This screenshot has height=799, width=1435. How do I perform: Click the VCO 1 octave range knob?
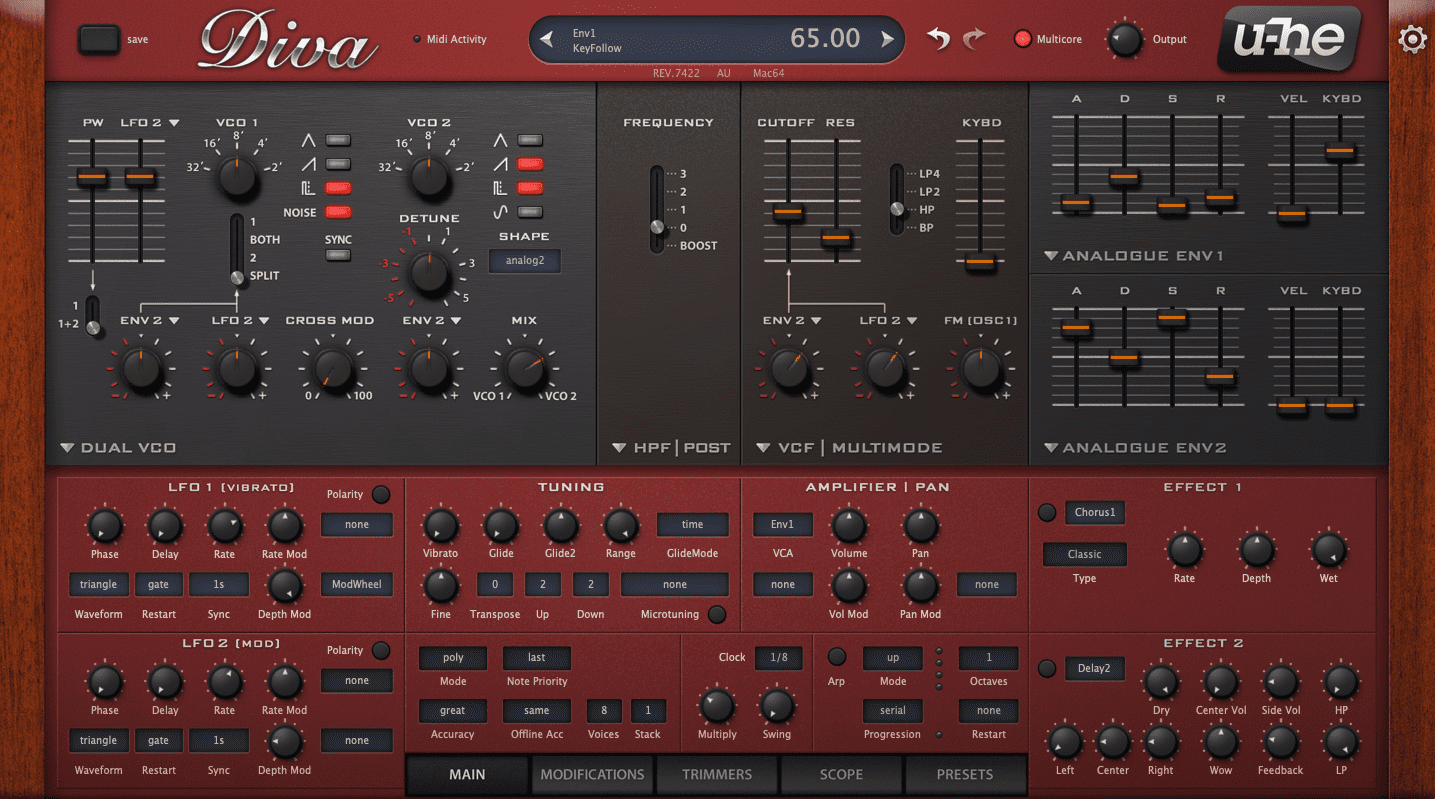[x=237, y=177]
